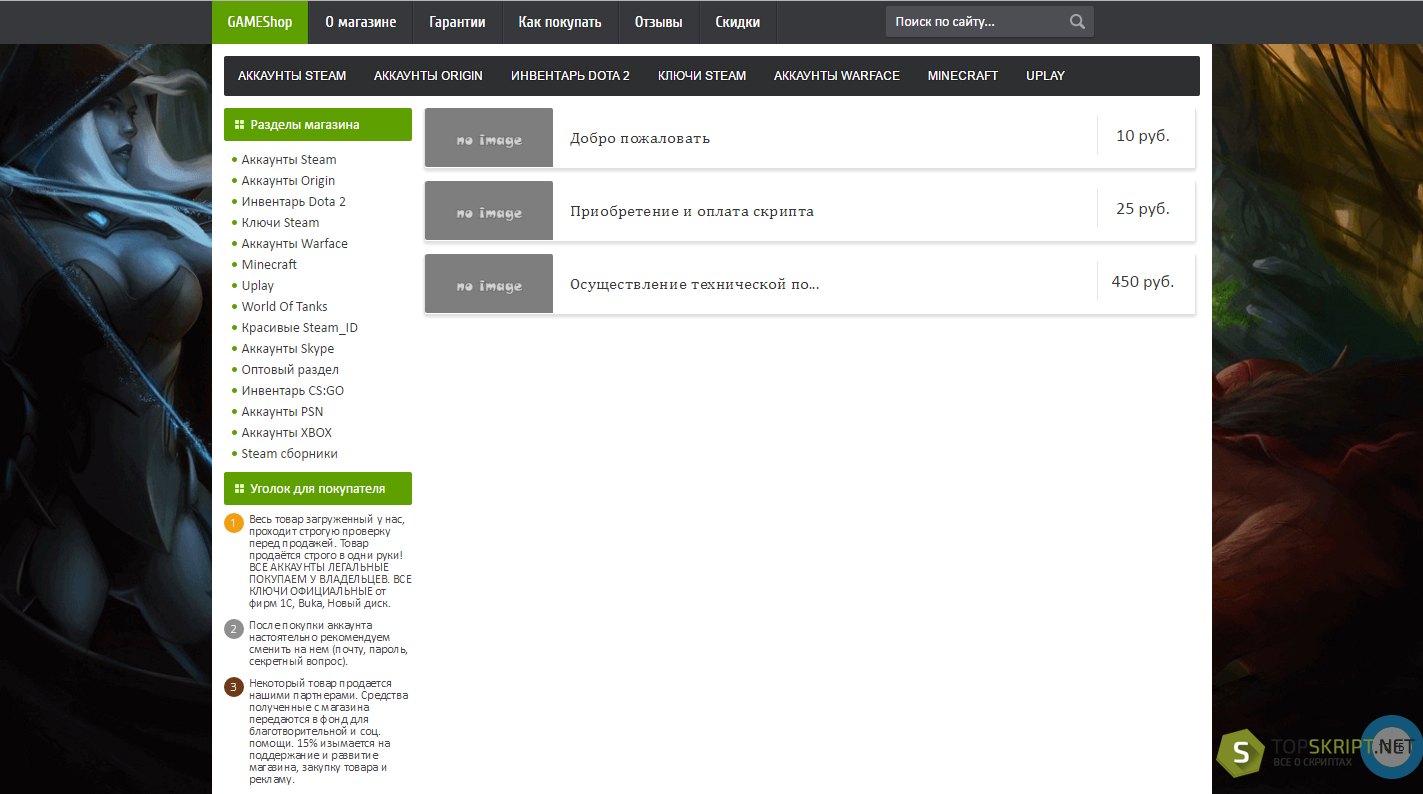
Task: Click the search magnifier icon
Action: (1077, 22)
